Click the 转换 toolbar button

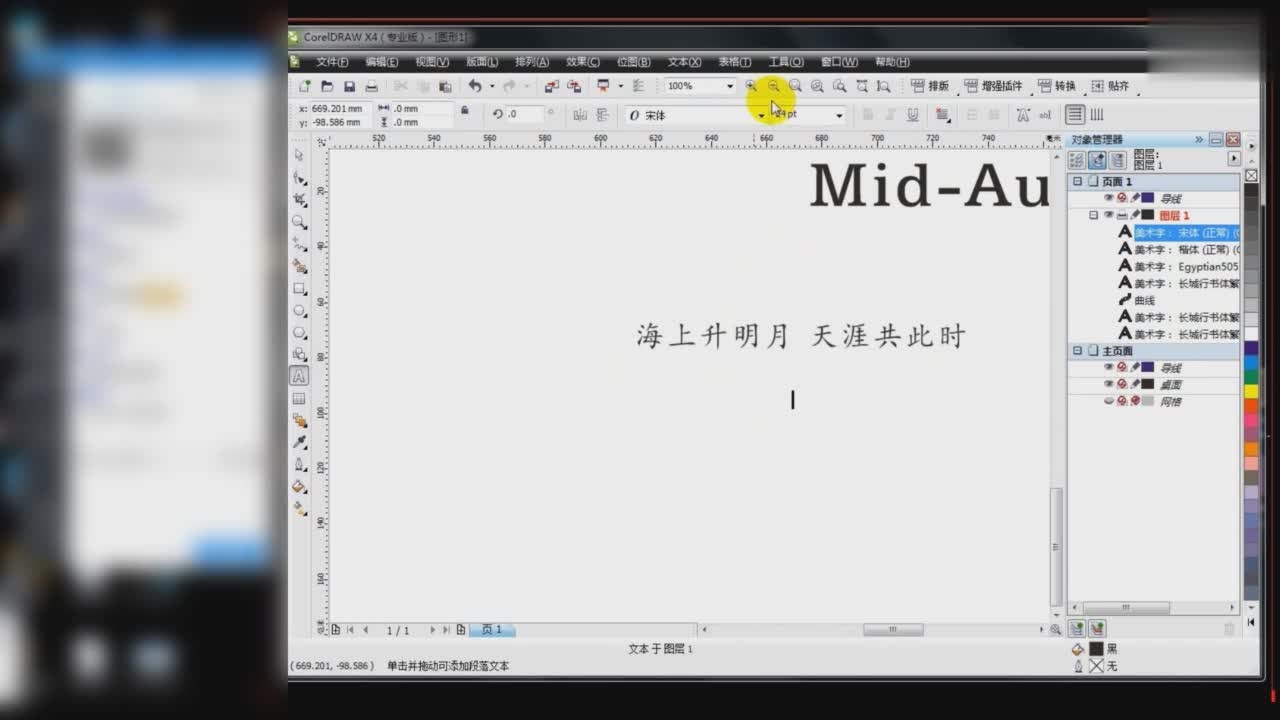[1057, 87]
